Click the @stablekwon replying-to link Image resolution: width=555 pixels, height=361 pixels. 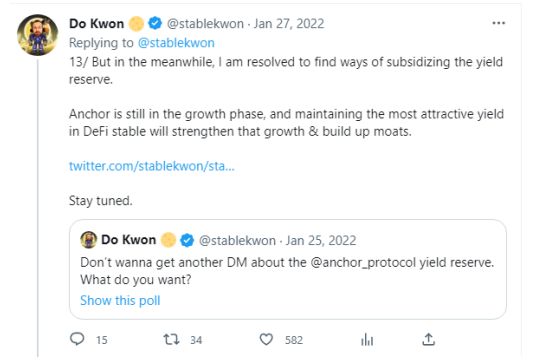[176, 43]
